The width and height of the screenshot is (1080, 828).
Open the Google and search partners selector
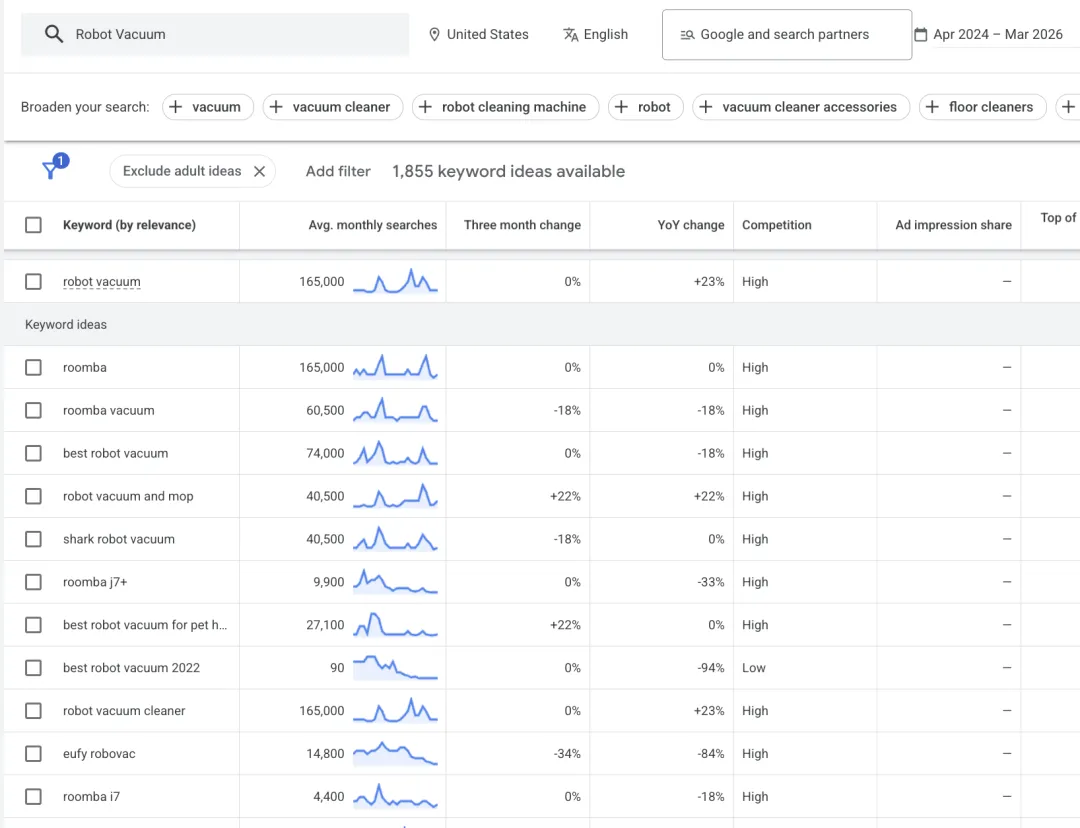point(786,34)
